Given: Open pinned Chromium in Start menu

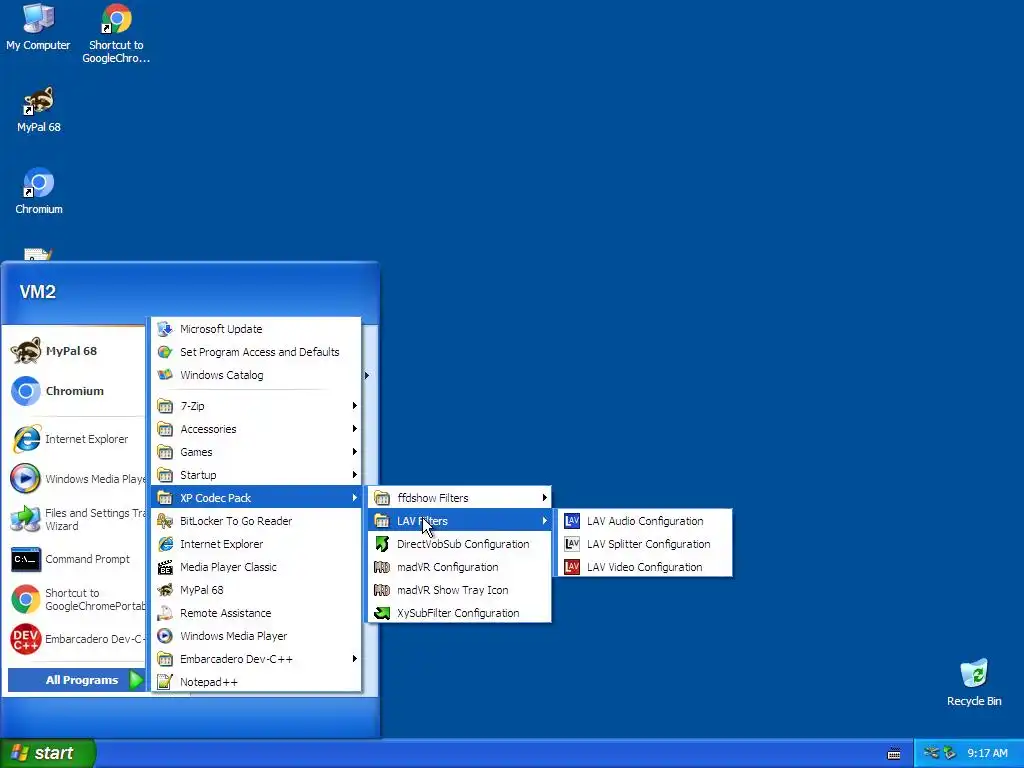Looking at the screenshot, I should (76, 391).
